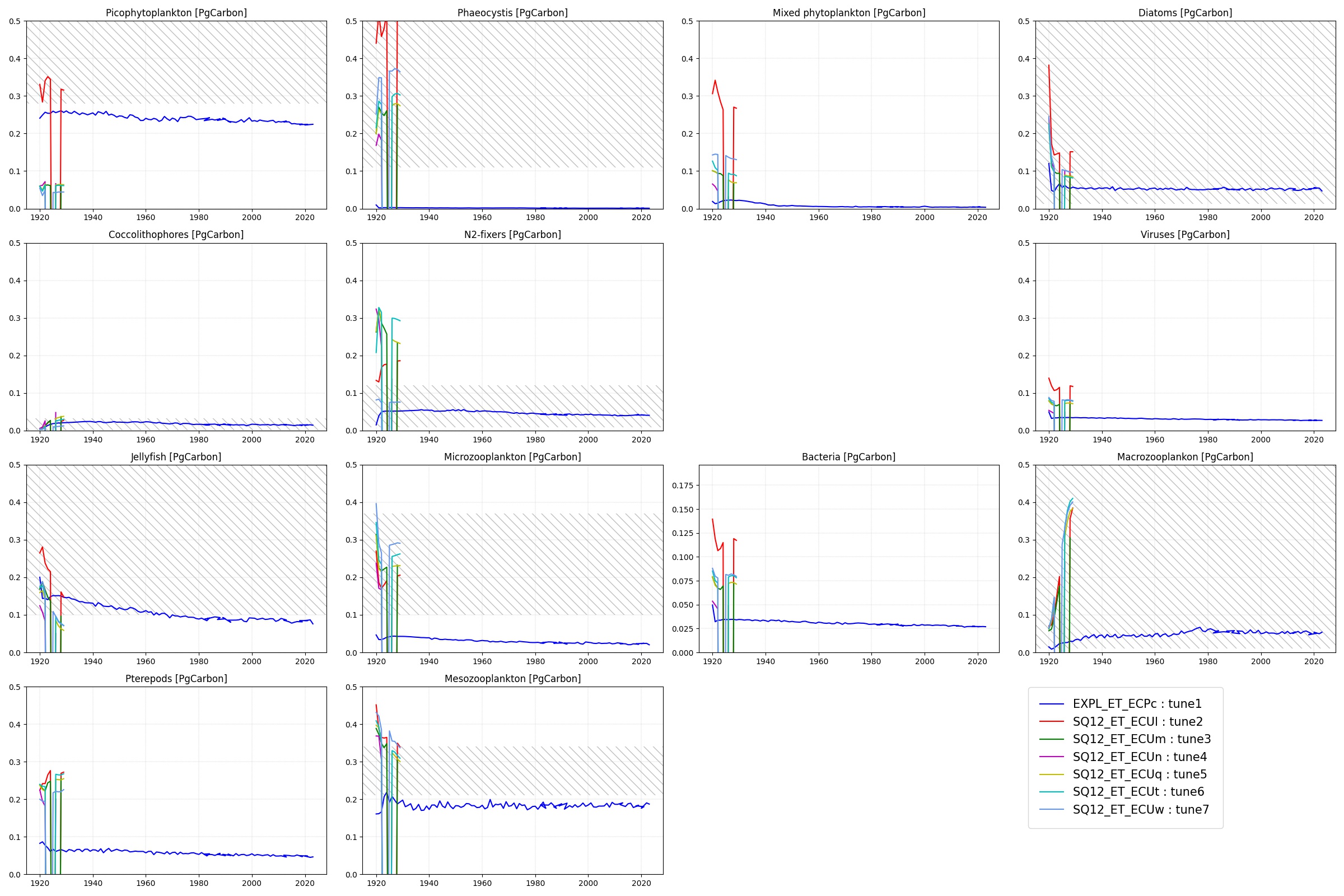Click the Viruses [PgCarbon] plot title

click(x=1185, y=234)
